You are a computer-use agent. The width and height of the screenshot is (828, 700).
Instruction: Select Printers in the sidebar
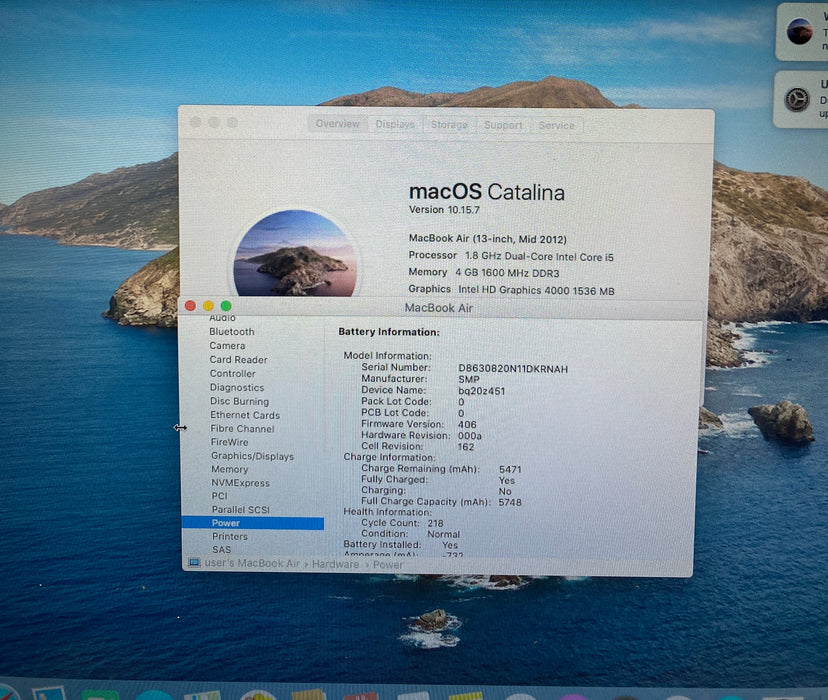point(230,536)
